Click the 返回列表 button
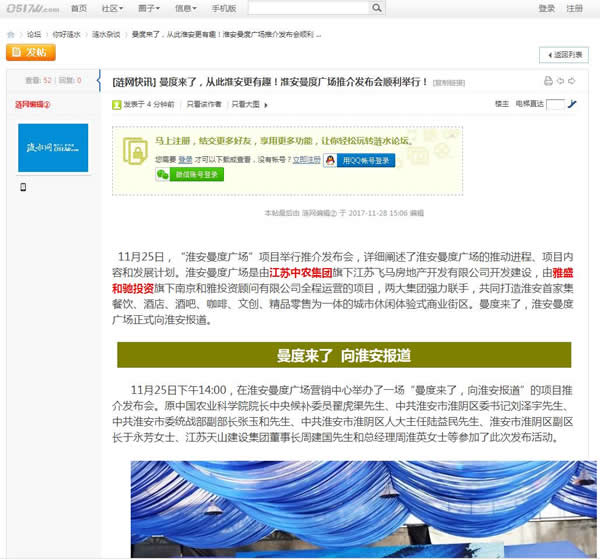600x560 pixels. pyautogui.click(x=564, y=54)
